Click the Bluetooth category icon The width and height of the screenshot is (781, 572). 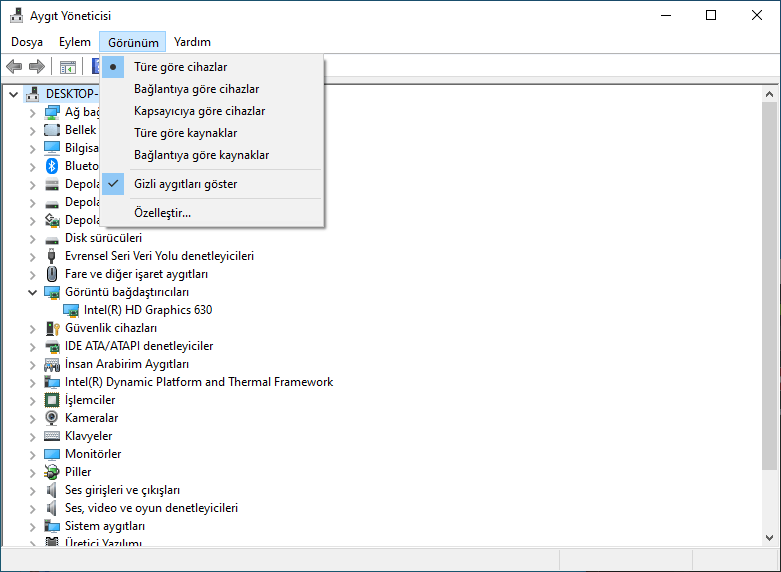pos(52,166)
